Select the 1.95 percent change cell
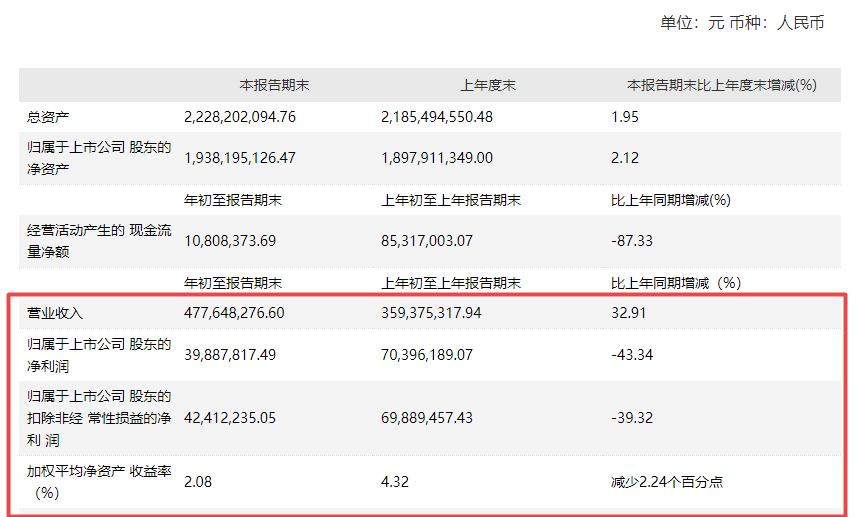The width and height of the screenshot is (858, 517). pyautogui.click(x=625, y=117)
